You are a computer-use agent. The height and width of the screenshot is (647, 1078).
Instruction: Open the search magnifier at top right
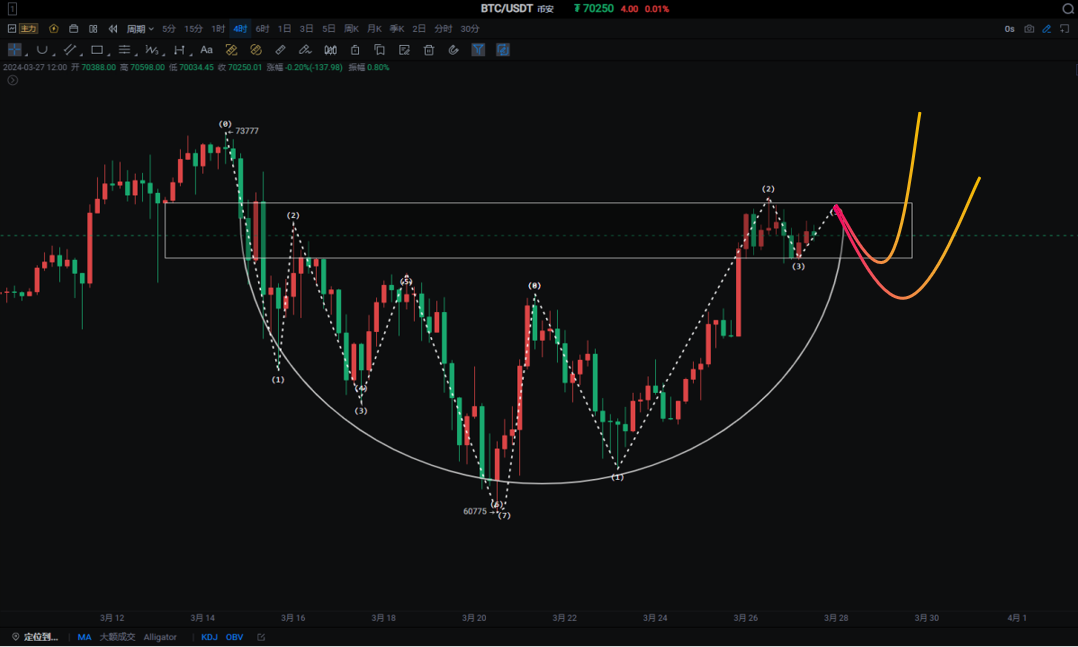point(1067,8)
